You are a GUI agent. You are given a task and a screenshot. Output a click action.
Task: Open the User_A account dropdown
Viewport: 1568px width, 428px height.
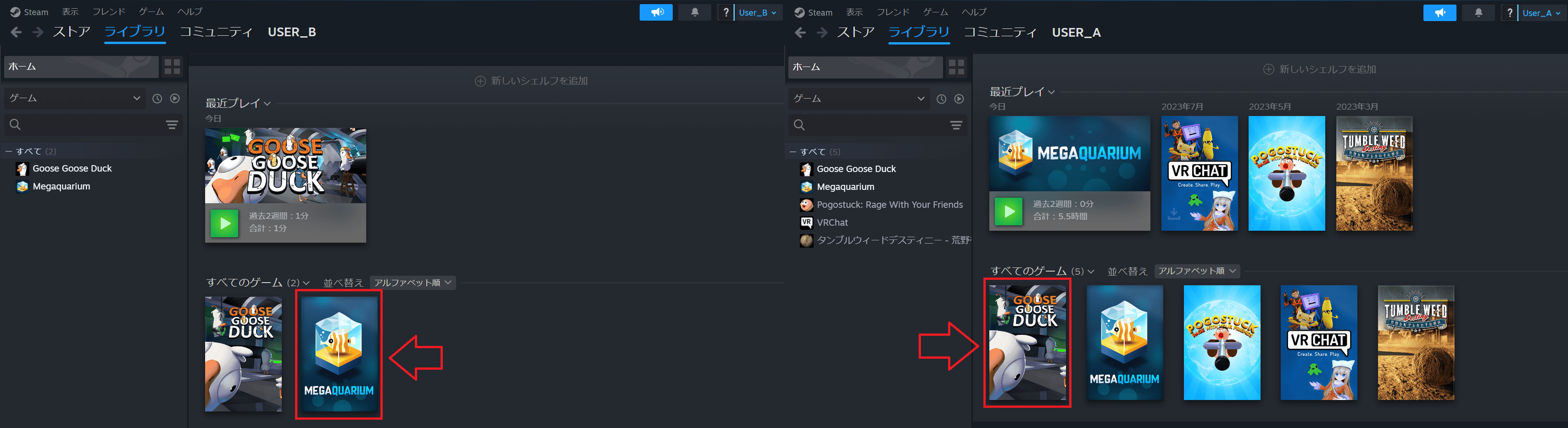click(x=1542, y=13)
